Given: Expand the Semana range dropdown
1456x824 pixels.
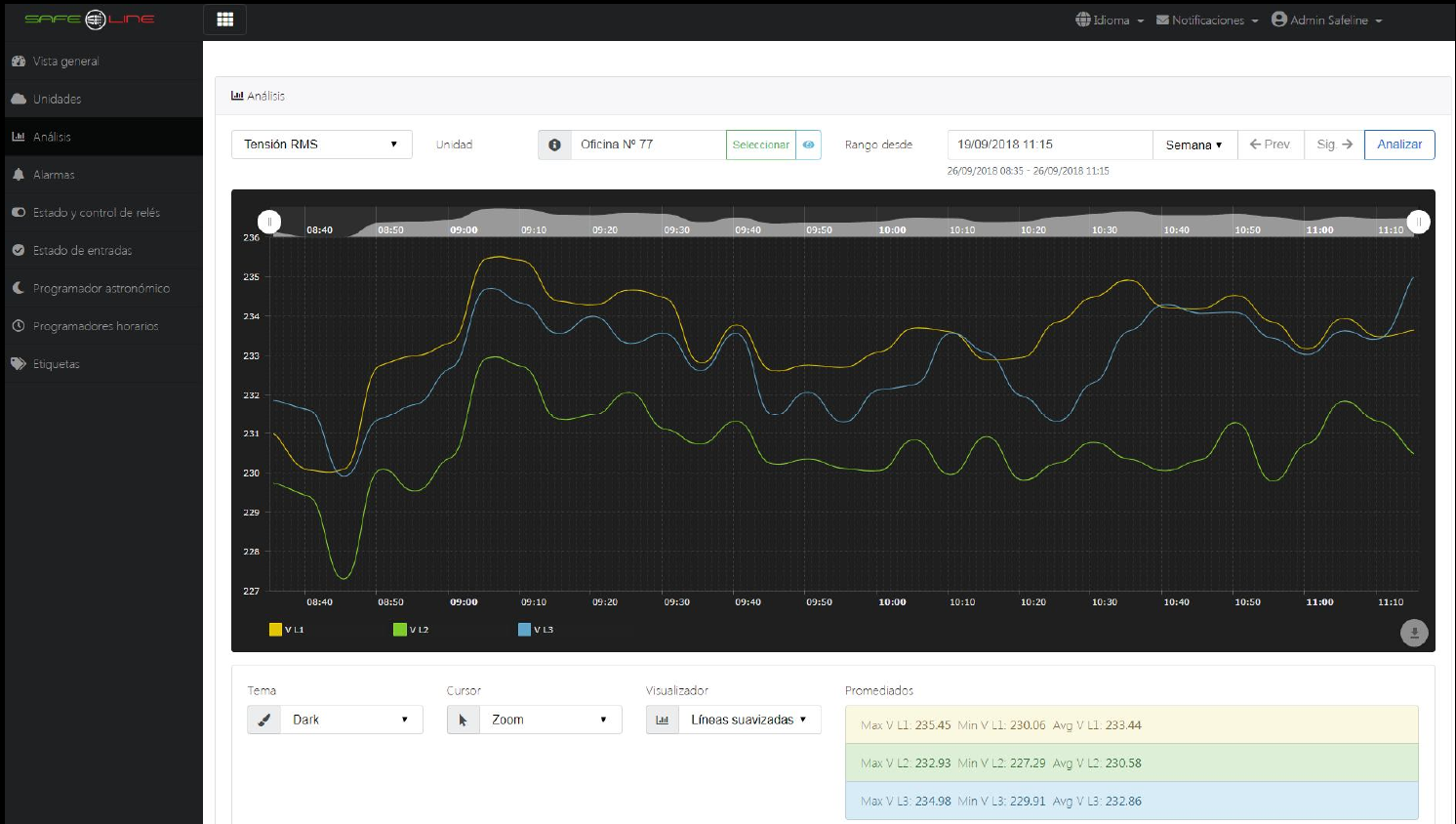Looking at the screenshot, I should point(1193,144).
